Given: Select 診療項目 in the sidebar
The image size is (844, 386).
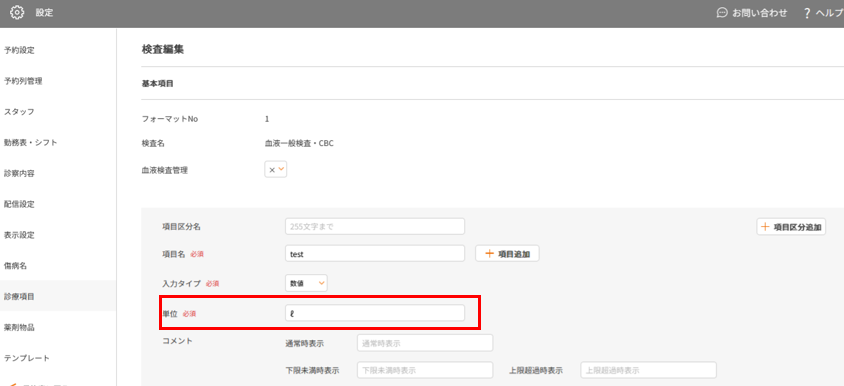Looking at the screenshot, I should (x=19, y=296).
